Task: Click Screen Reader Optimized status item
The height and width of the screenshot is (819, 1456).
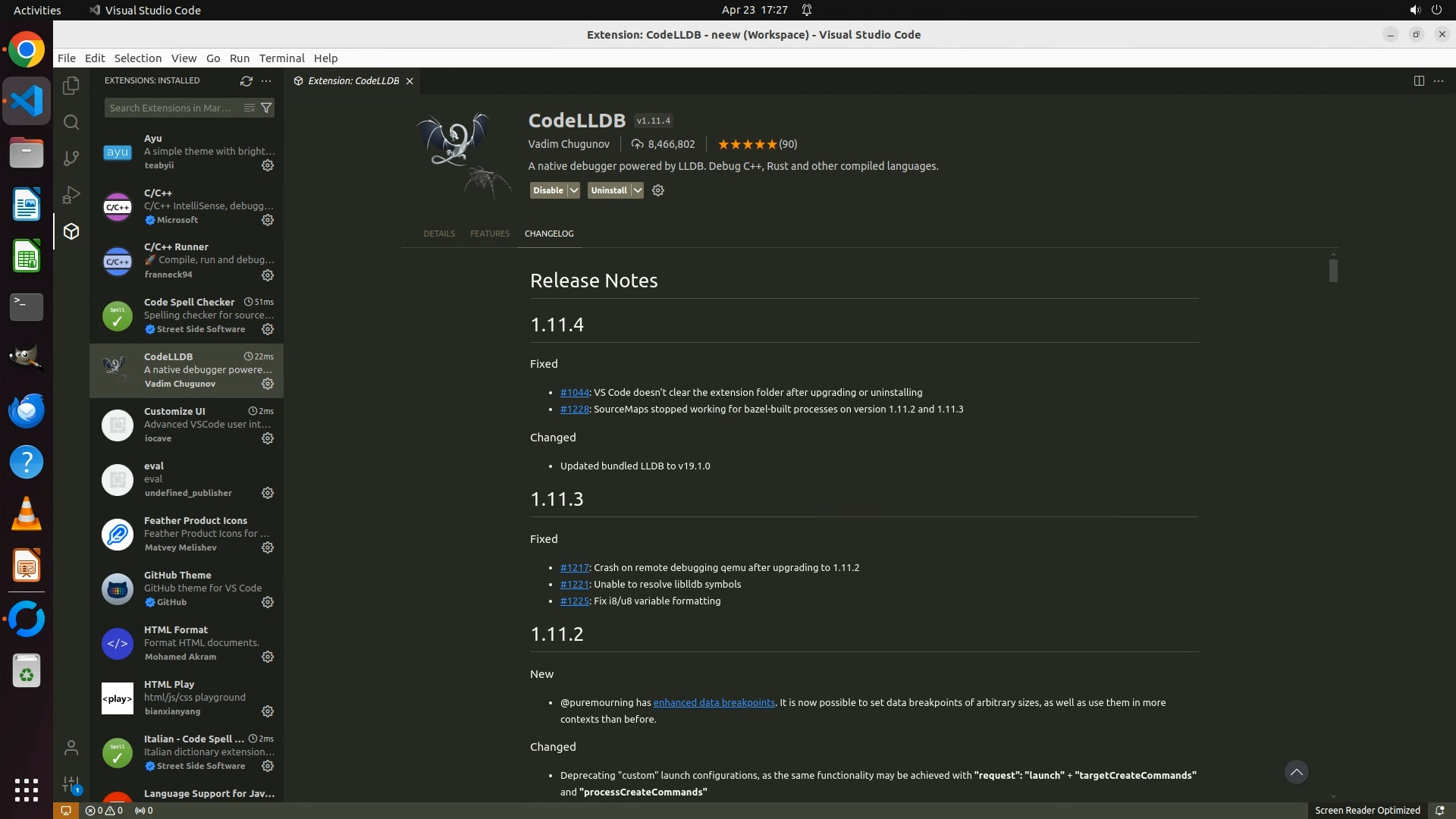Action: click(1367, 810)
